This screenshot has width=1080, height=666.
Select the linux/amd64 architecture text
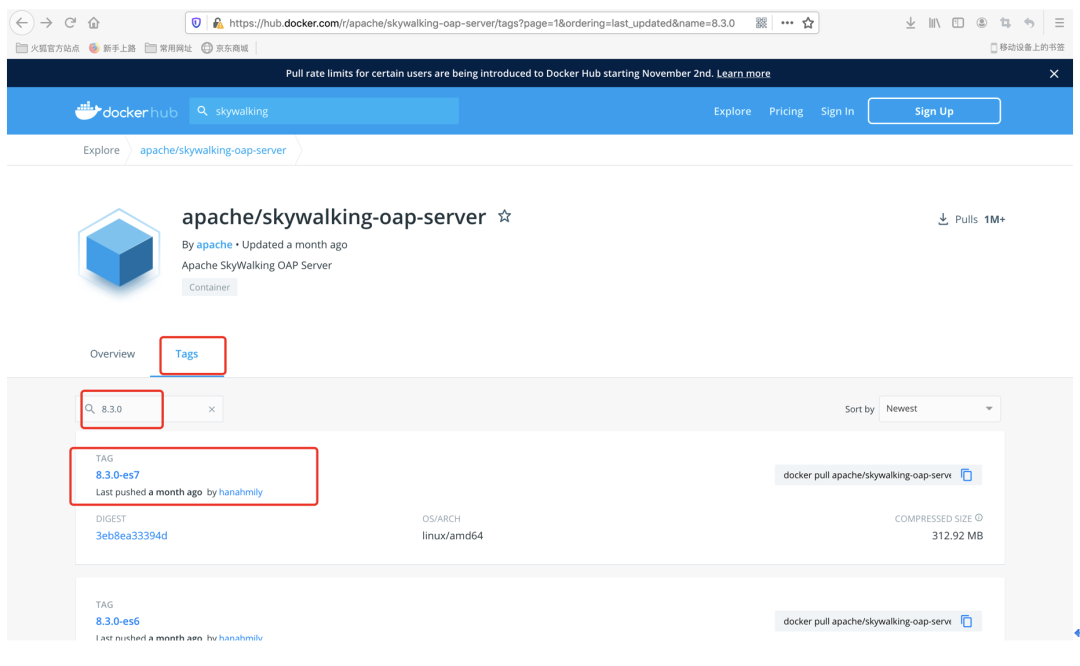tap(453, 536)
